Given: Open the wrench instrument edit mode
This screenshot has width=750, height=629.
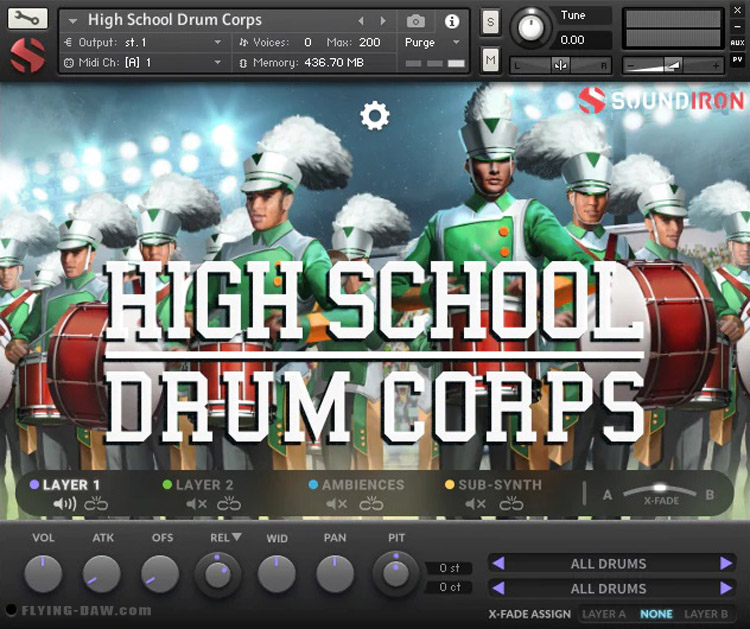Looking at the screenshot, I should coord(27,18).
